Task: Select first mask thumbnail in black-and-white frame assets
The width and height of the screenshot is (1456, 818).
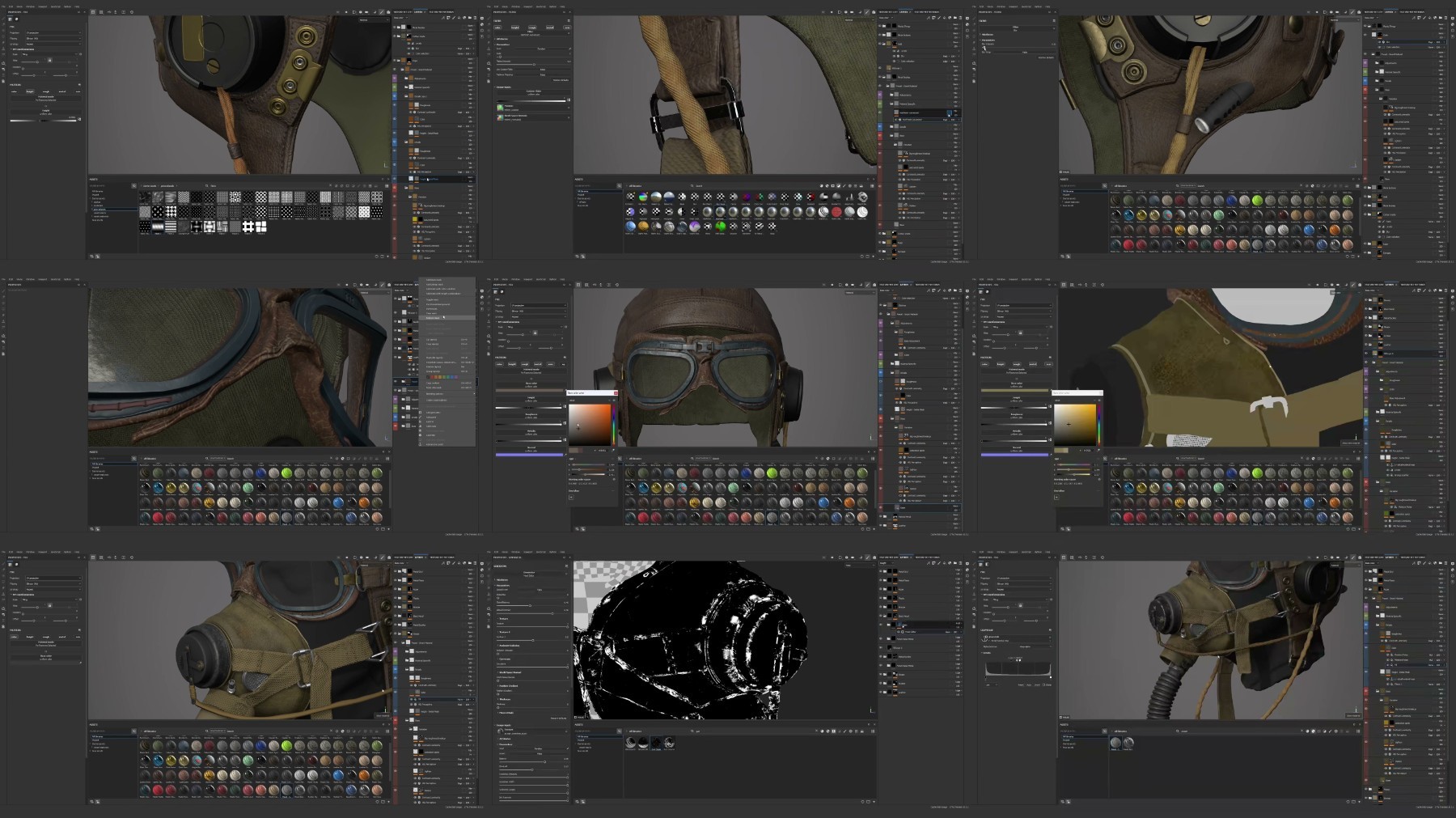Action: (631, 743)
